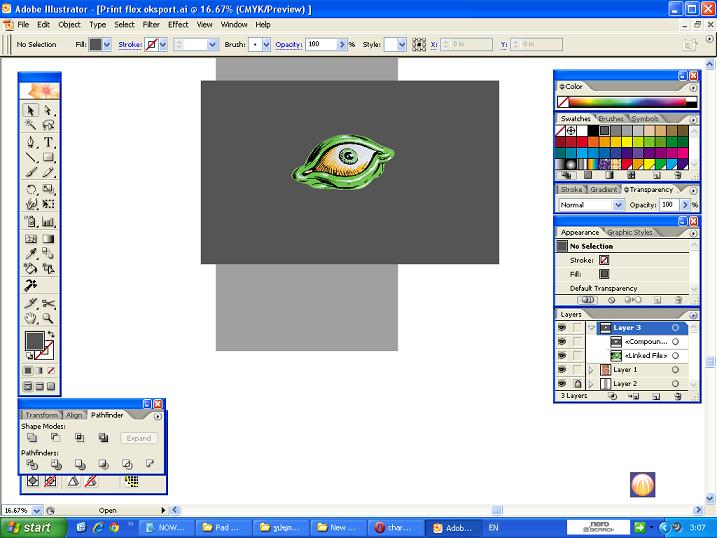The image size is (717, 538).
Task: Switch to the Brushes tab
Action: [611, 118]
